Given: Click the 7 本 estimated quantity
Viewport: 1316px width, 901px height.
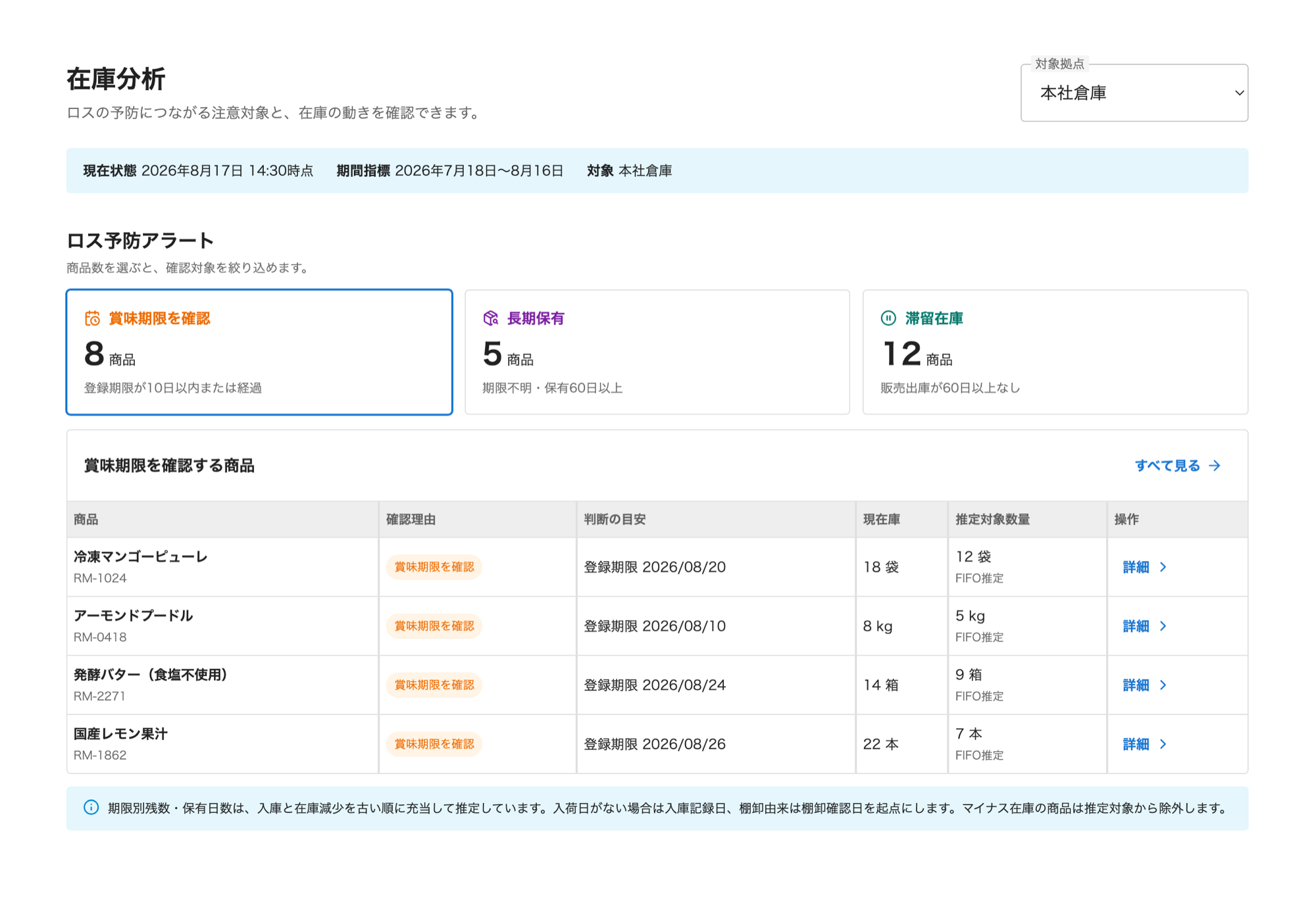Looking at the screenshot, I should tap(969, 734).
